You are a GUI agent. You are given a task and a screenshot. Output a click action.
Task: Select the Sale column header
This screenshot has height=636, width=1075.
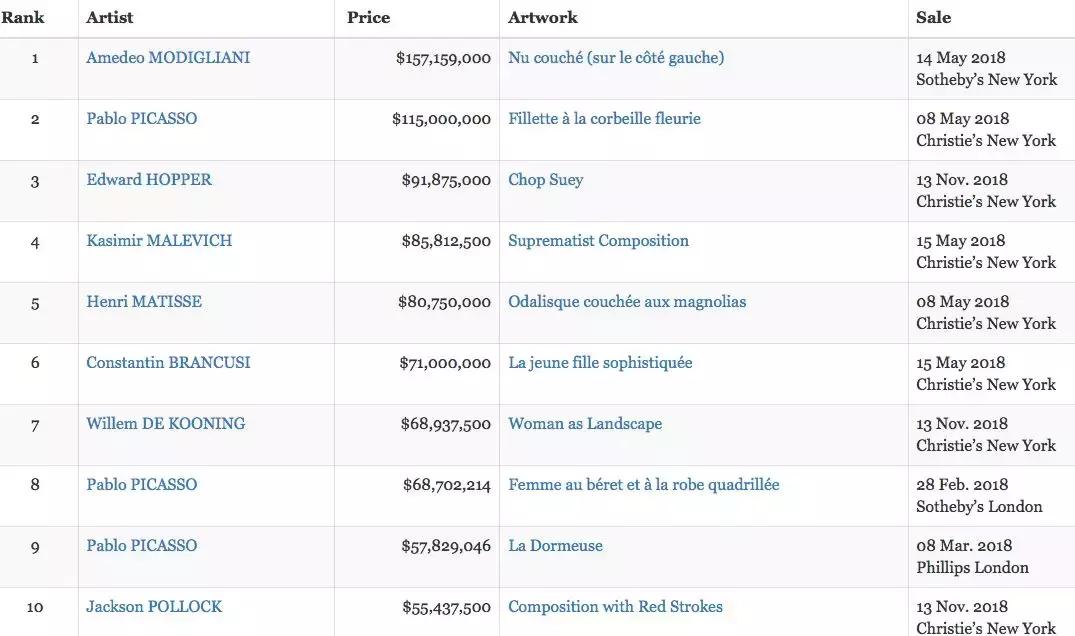933,18
